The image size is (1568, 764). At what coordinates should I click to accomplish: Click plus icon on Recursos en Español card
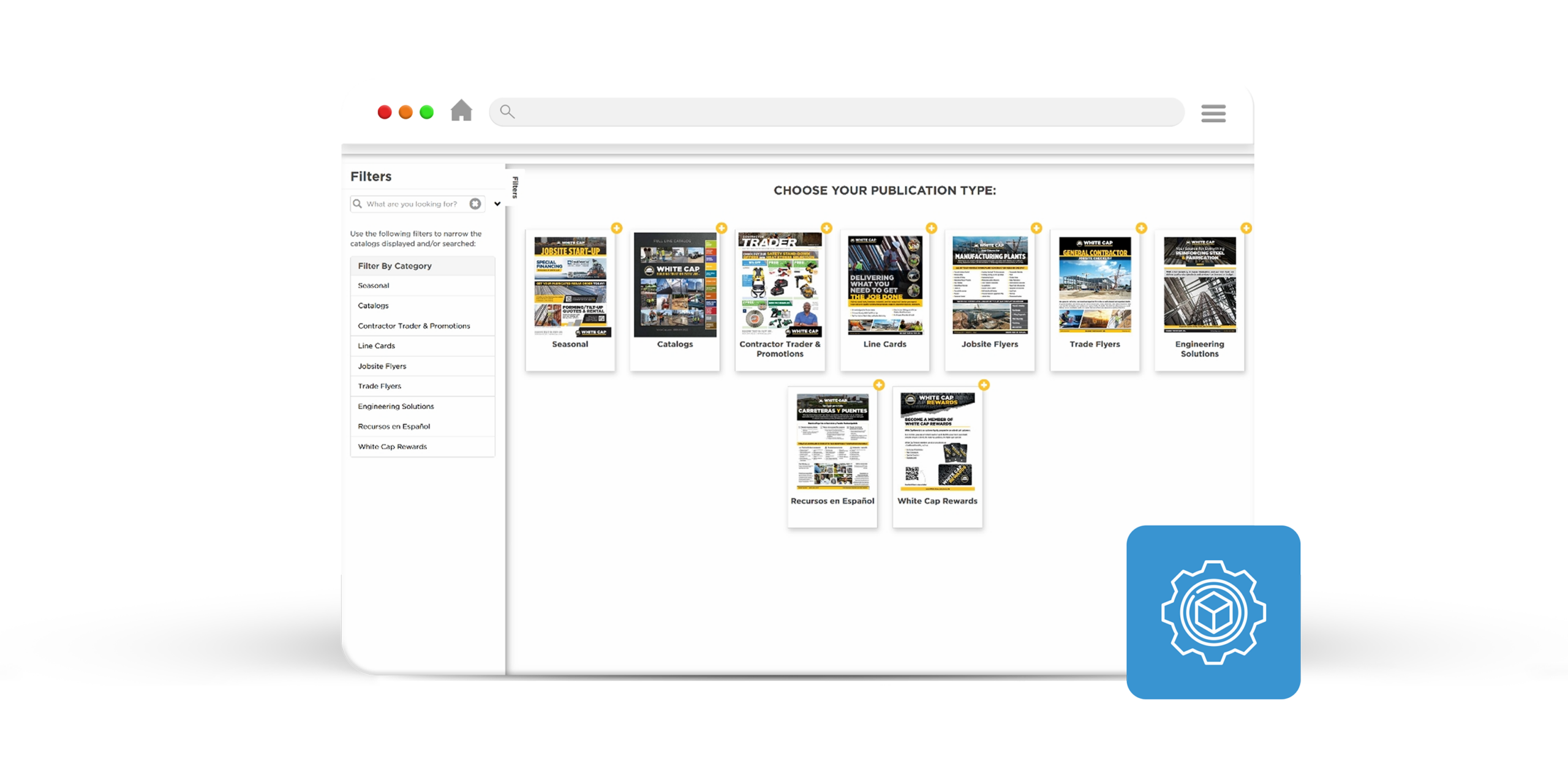[x=879, y=384]
